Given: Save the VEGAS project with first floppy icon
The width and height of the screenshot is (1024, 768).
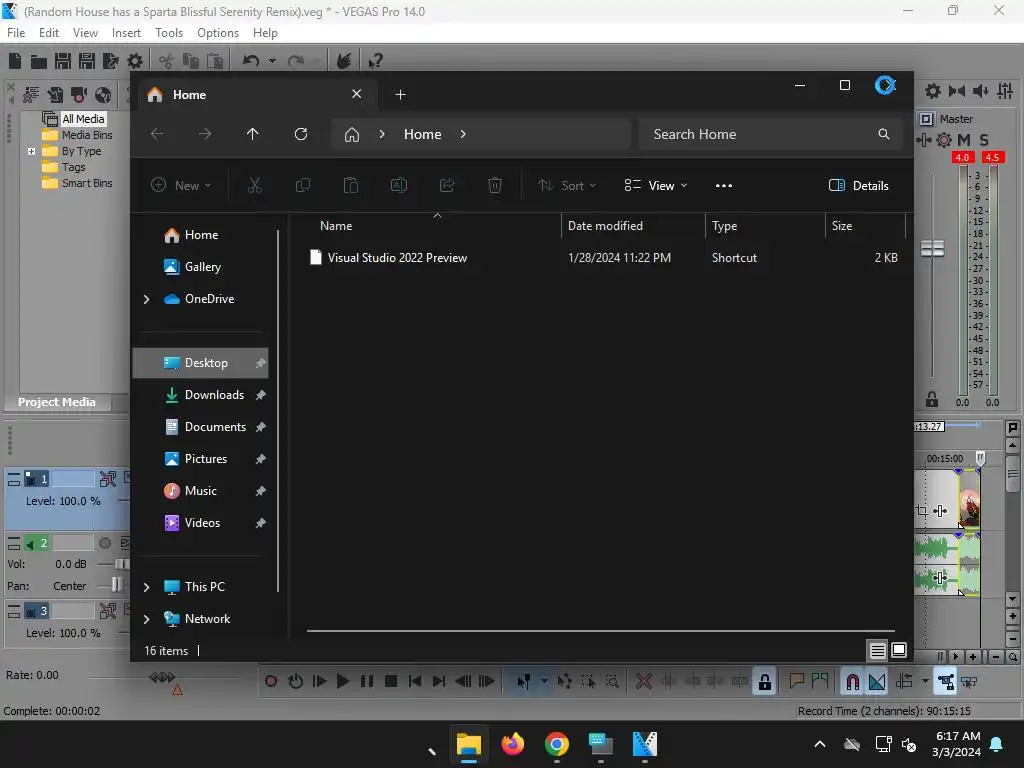Looking at the screenshot, I should 63,61.
